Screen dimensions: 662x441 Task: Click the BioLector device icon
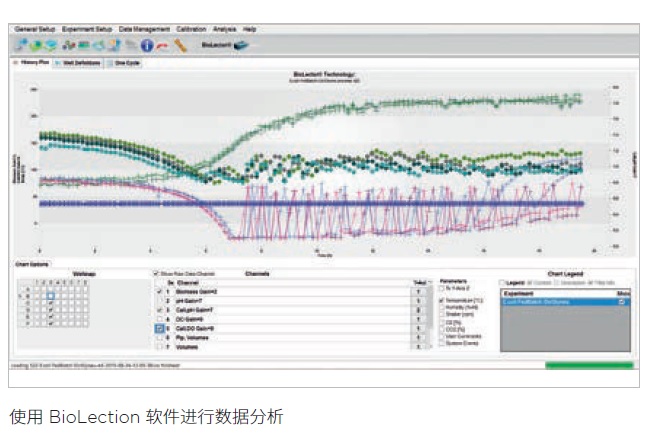point(241,45)
